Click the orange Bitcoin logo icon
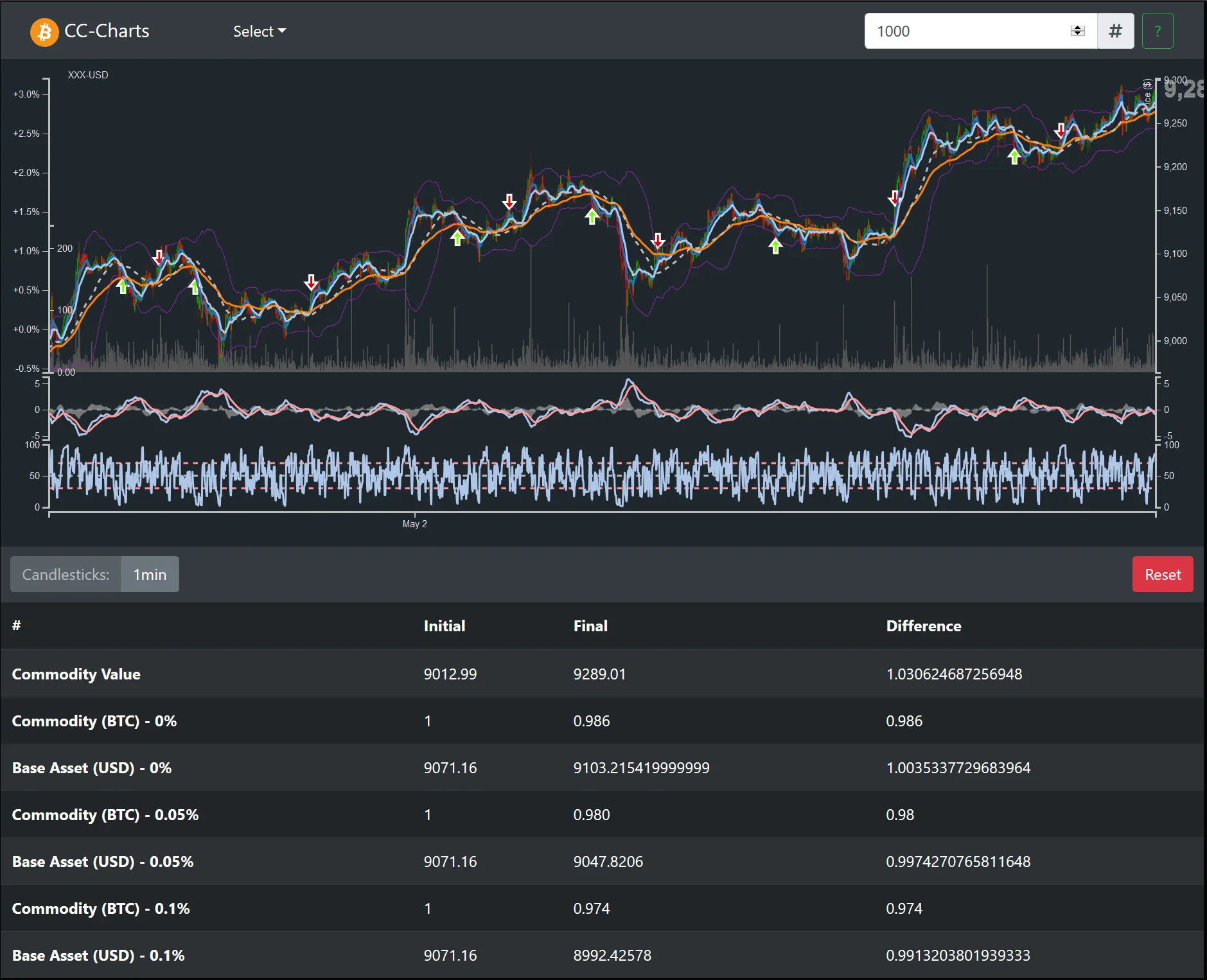This screenshot has height=980, width=1207. (x=44, y=31)
